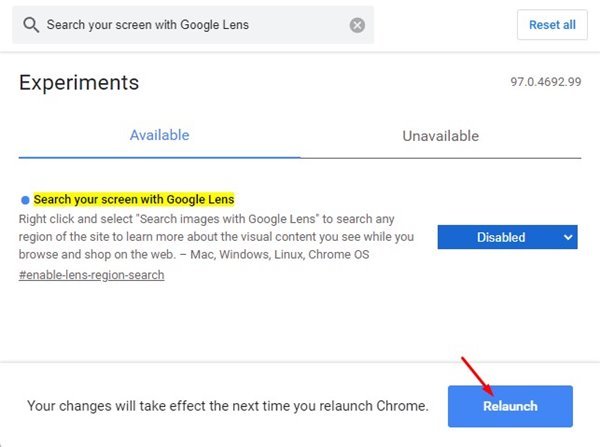Viewport: 600px width, 447px height.
Task: Click the 'Your changes will take effect' message
Action: click(228, 406)
